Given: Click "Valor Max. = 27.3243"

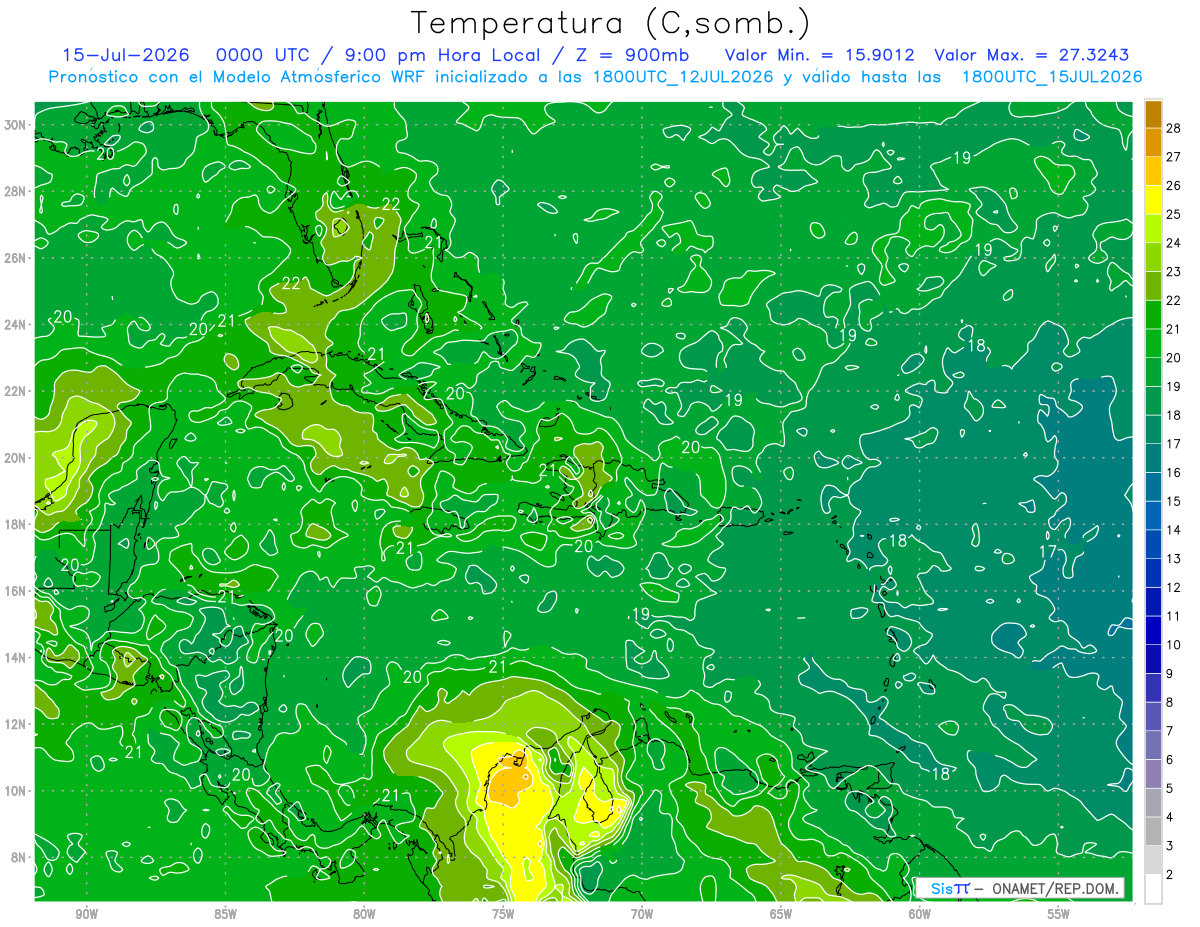Looking at the screenshot, I should click(1032, 55).
